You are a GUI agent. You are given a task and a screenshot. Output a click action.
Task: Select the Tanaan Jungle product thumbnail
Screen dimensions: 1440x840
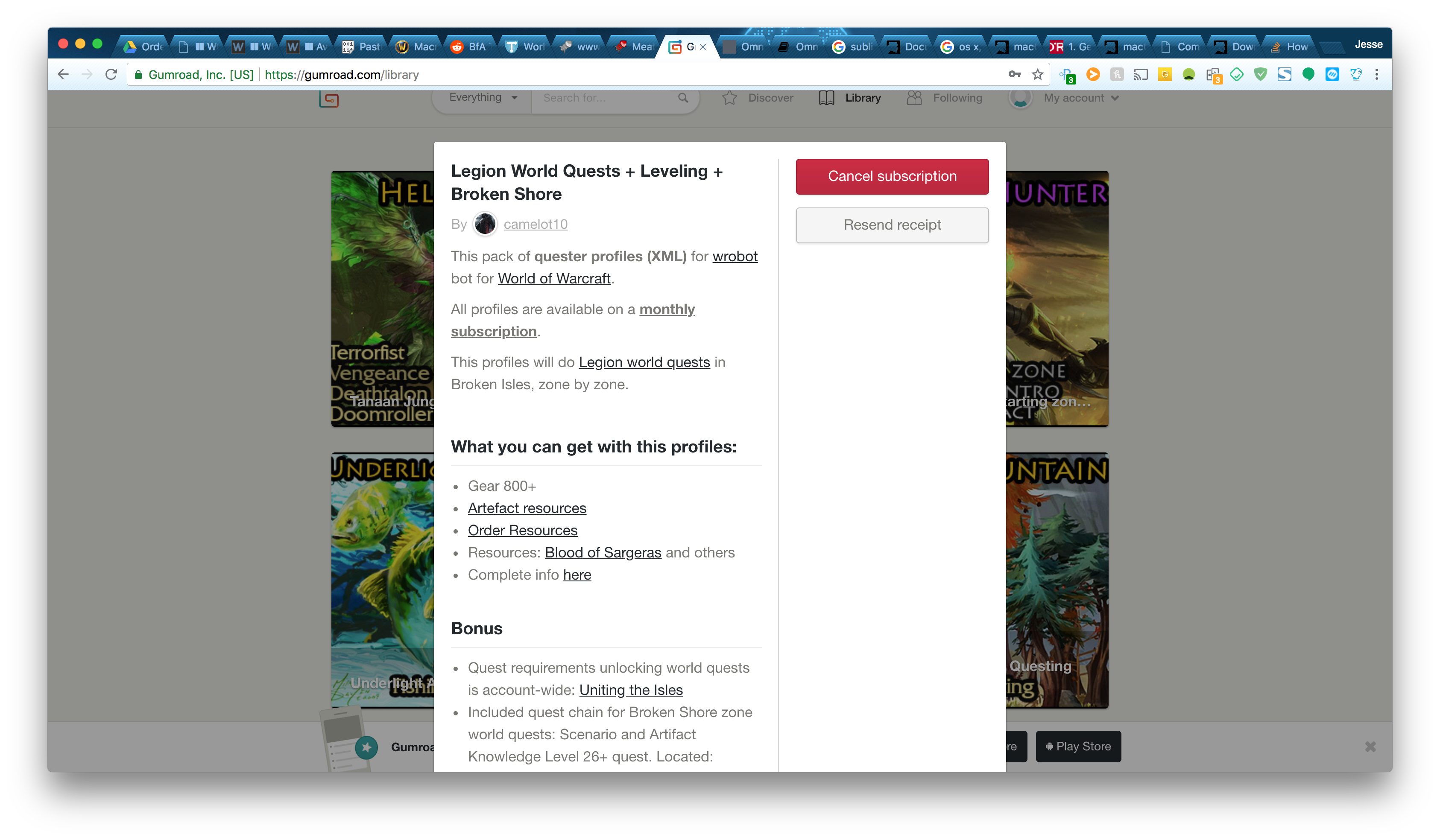[382, 299]
